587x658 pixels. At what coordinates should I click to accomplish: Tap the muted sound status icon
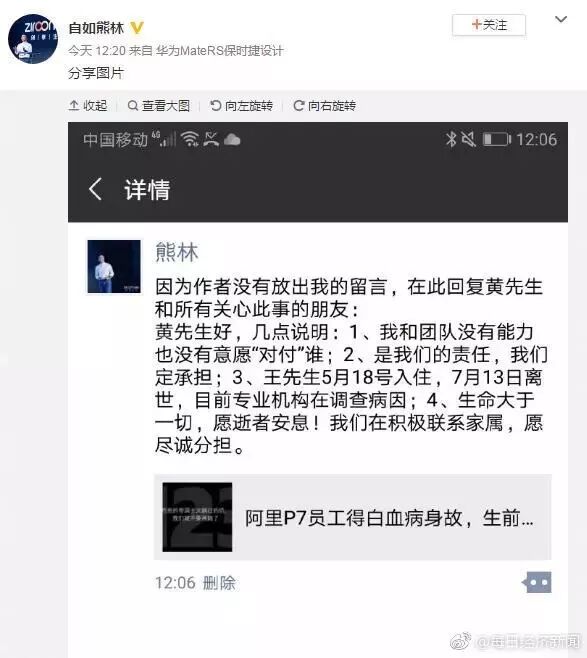coord(468,139)
